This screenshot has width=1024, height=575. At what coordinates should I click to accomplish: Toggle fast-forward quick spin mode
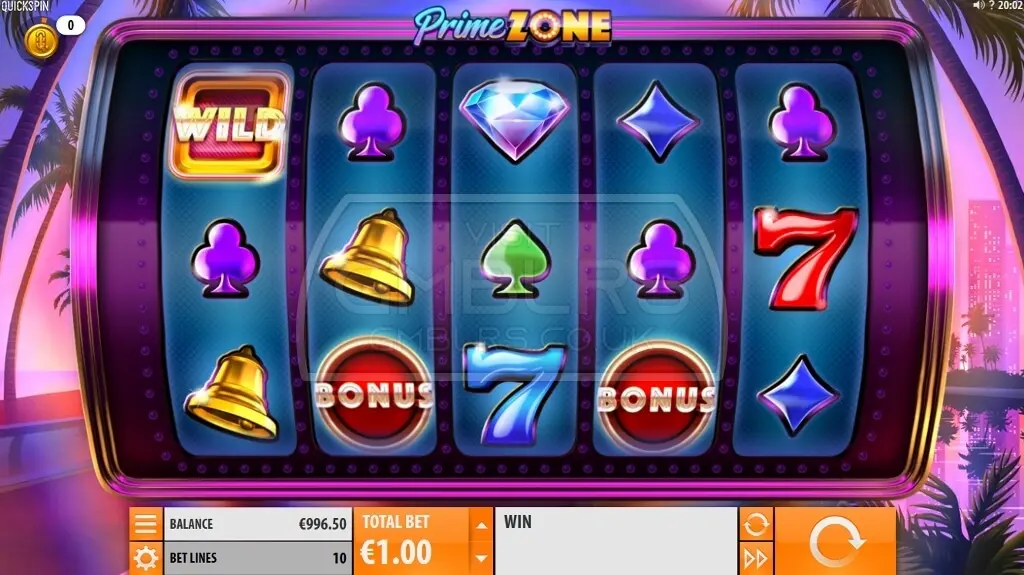[x=756, y=559]
